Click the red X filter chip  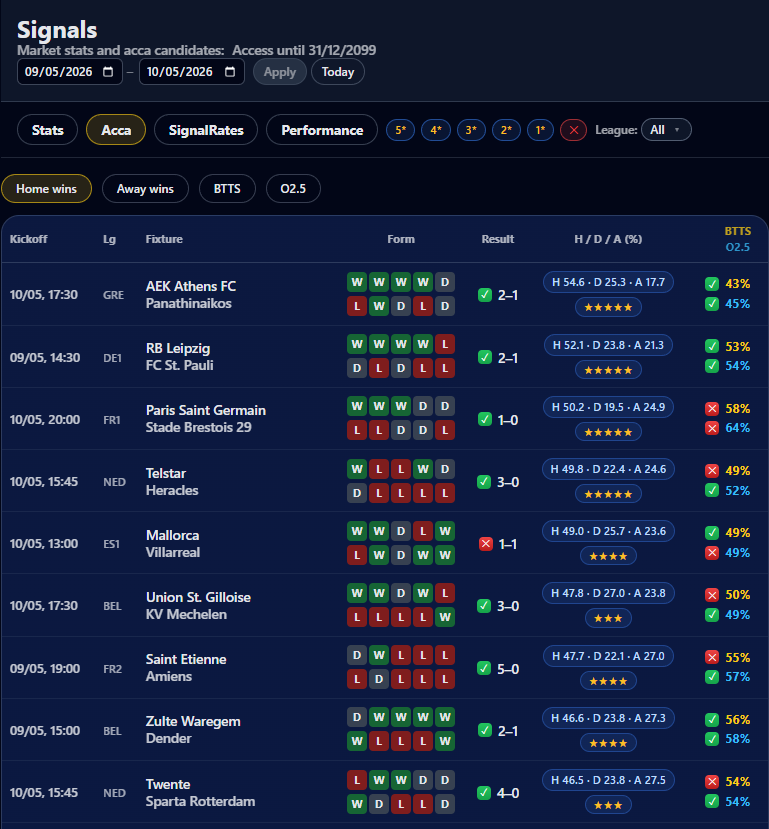573,130
